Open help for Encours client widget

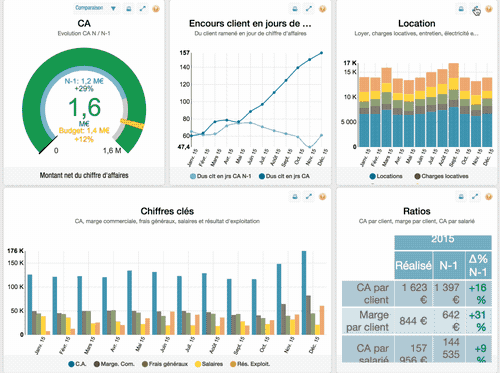pyautogui.click(x=322, y=9)
